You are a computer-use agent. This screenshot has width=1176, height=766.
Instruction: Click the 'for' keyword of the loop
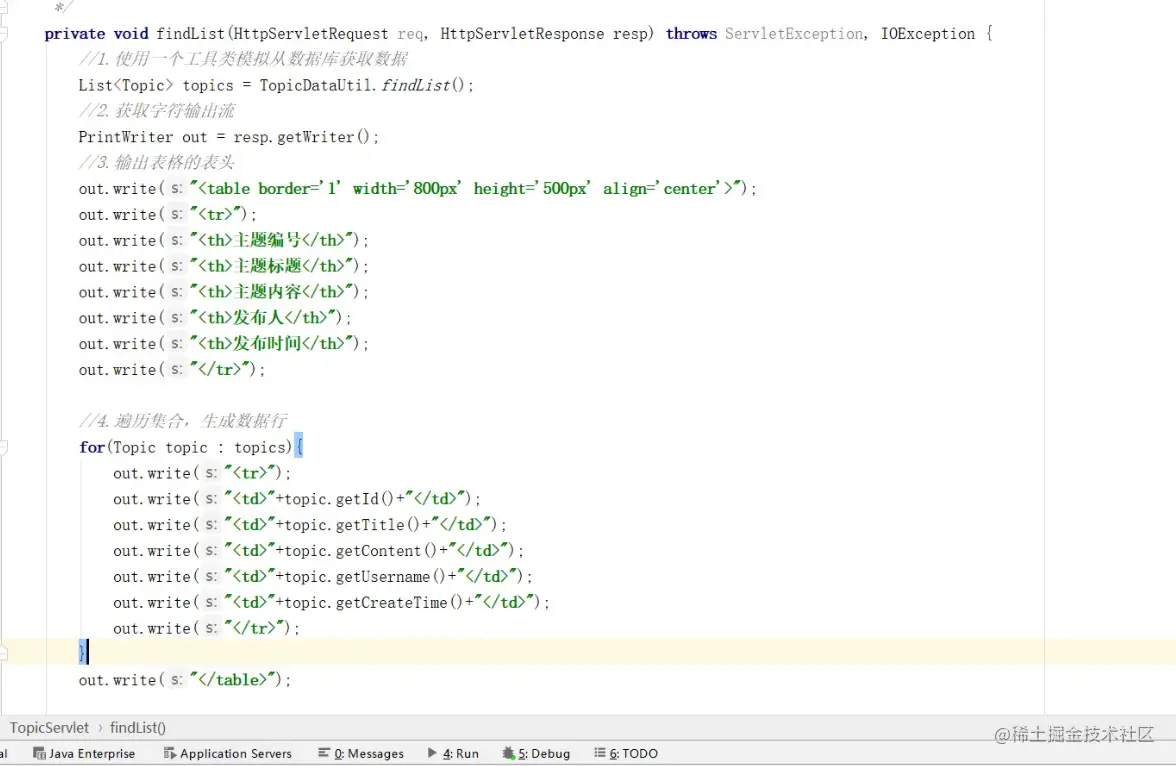pyautogui.click(x=92, y=448)
